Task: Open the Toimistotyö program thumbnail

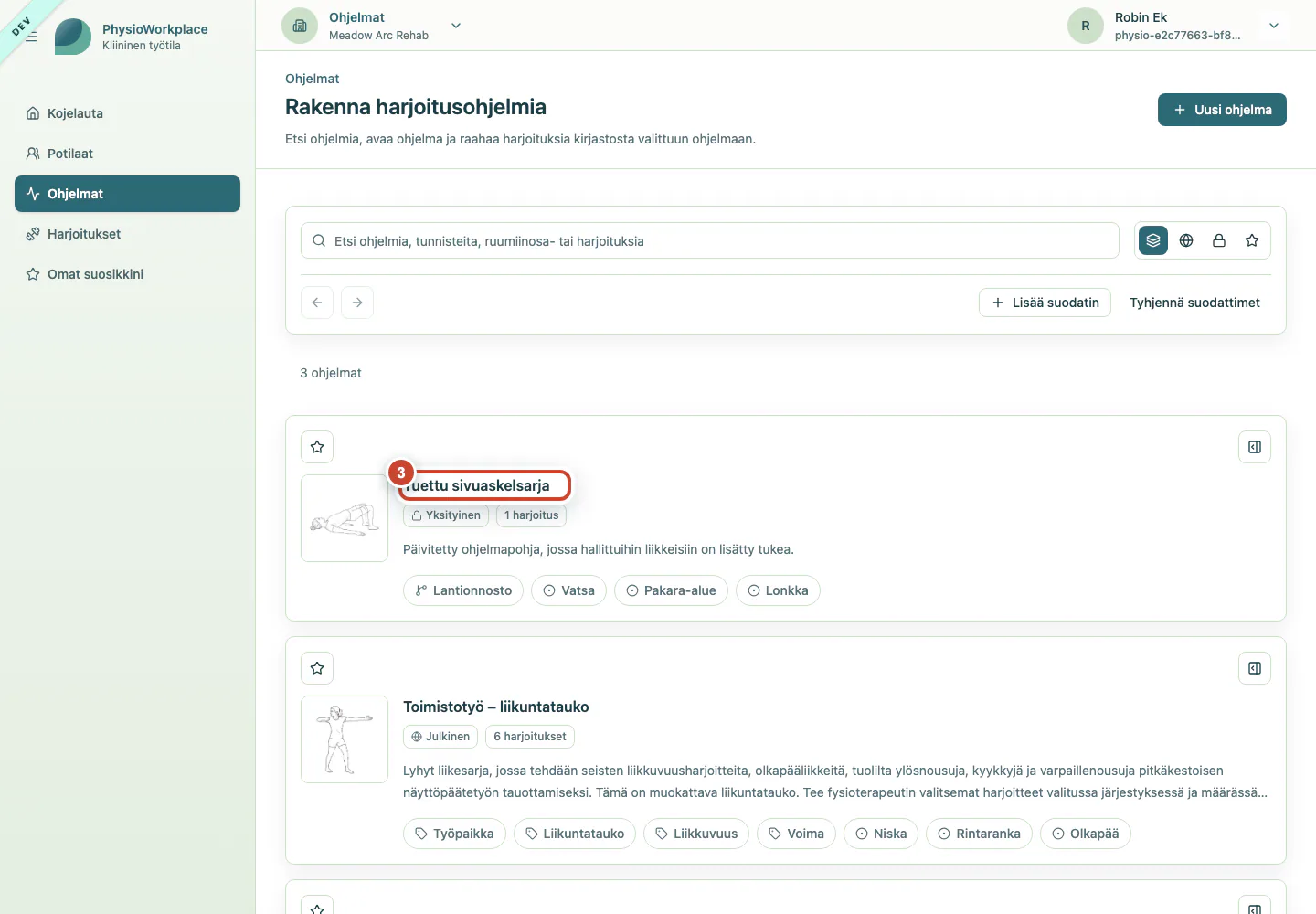Action: [x=345, y=739]
